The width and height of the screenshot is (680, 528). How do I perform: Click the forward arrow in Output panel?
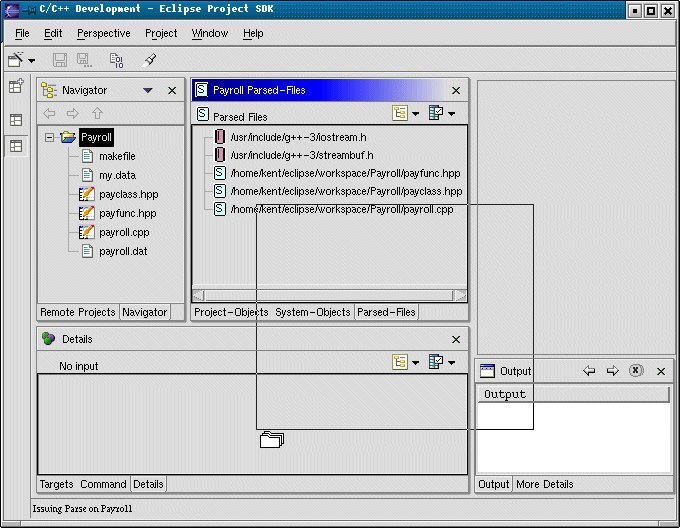(612, 371)
